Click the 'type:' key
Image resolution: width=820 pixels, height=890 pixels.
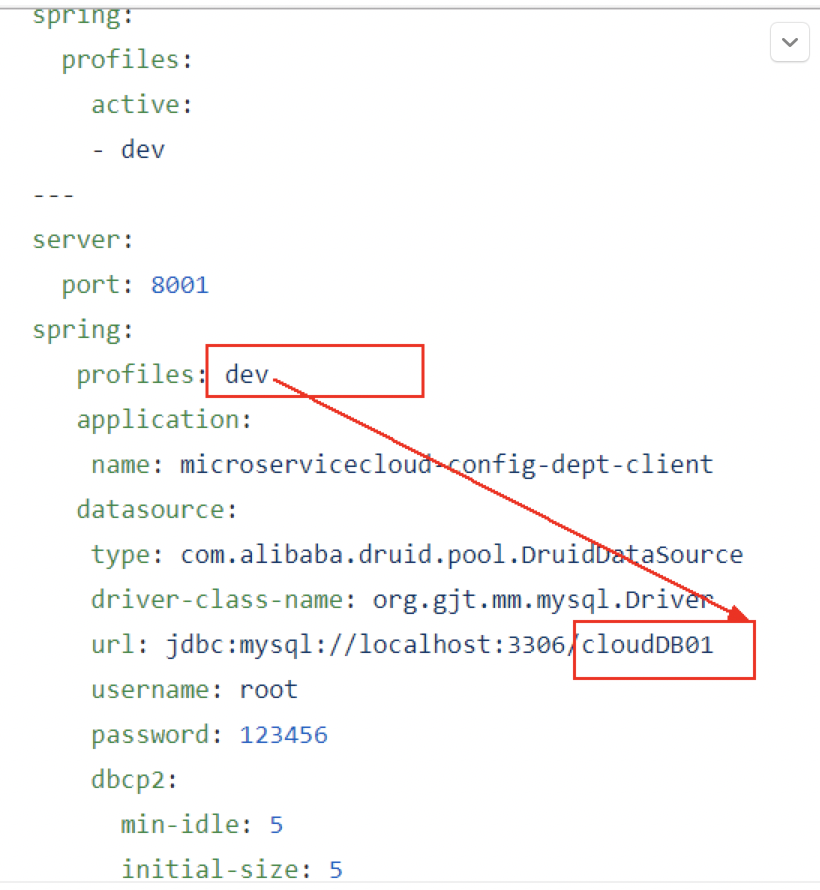pyautogui.click(x=127, y=555)
